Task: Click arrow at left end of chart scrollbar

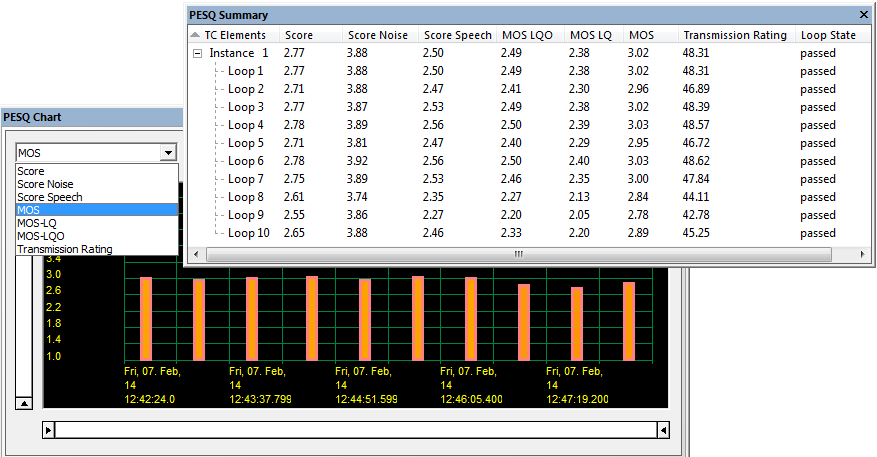Action: 48,430
